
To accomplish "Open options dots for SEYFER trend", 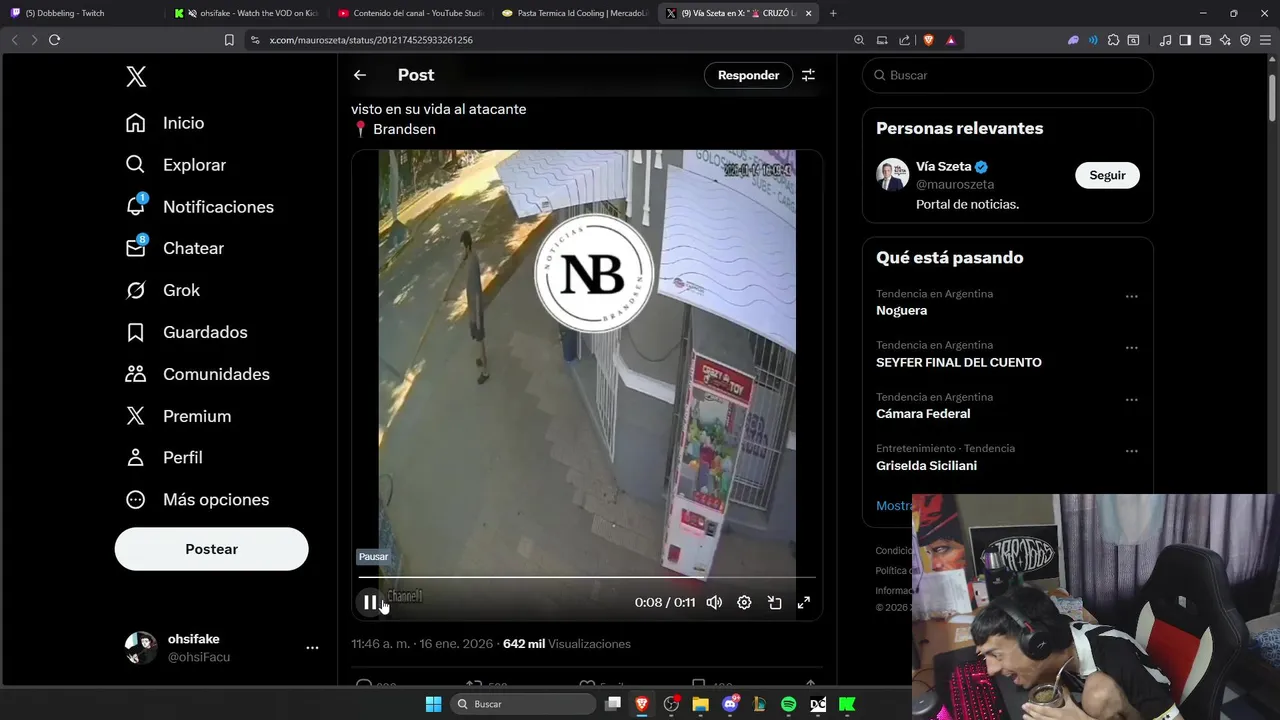I will point(1131,347).
